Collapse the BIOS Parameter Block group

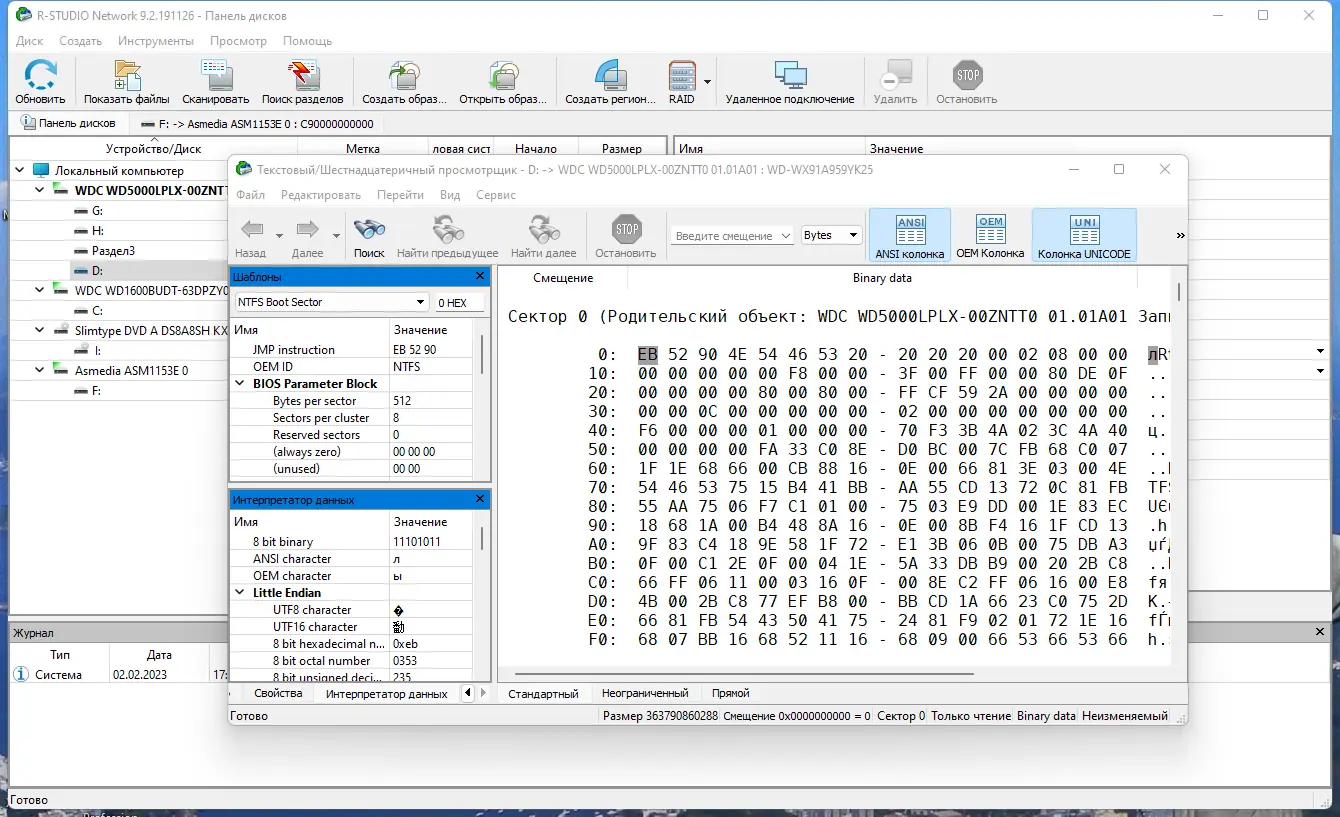[240, 384]
